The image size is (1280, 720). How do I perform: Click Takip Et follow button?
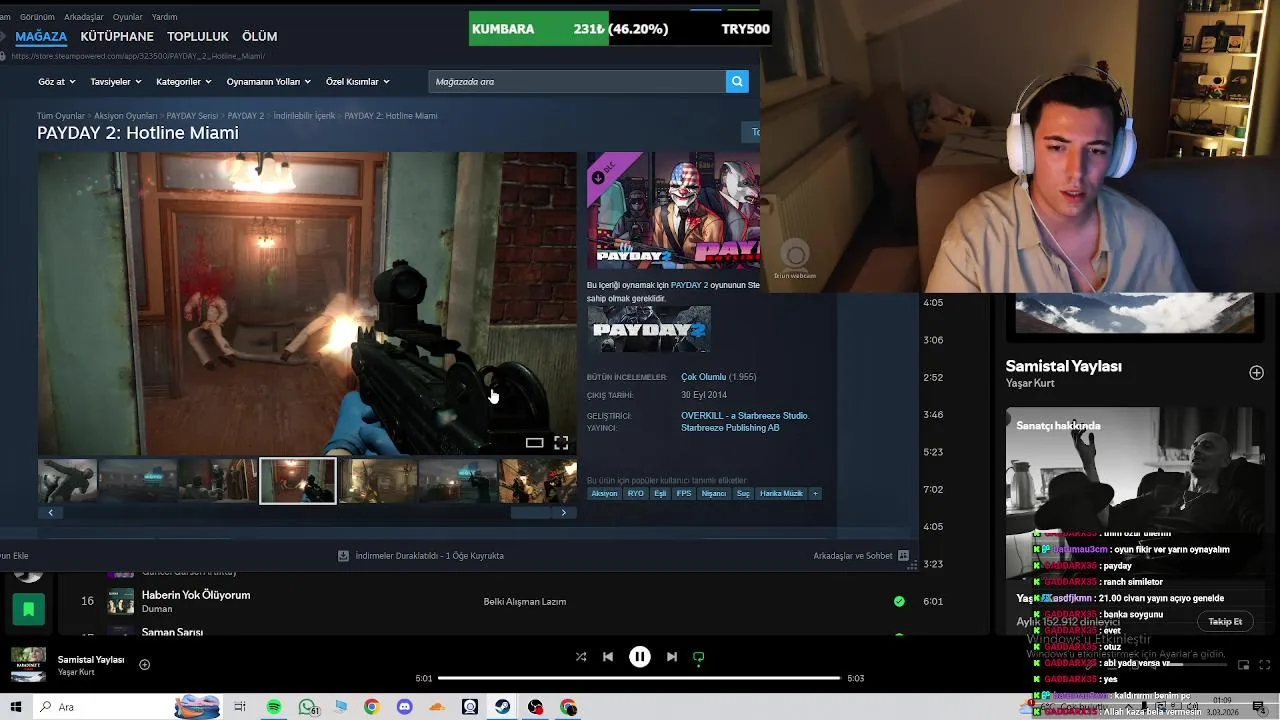pyautogui.click(x=1225, y=621)
